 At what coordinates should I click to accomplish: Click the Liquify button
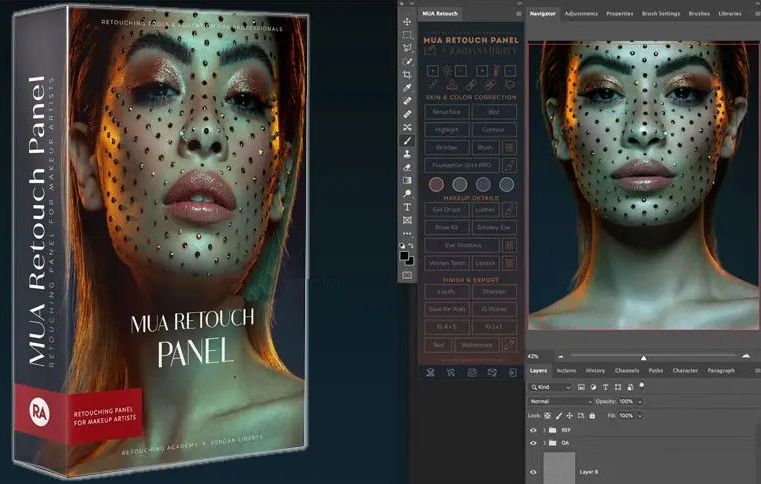pyautogui.click(x=447, y=291)
